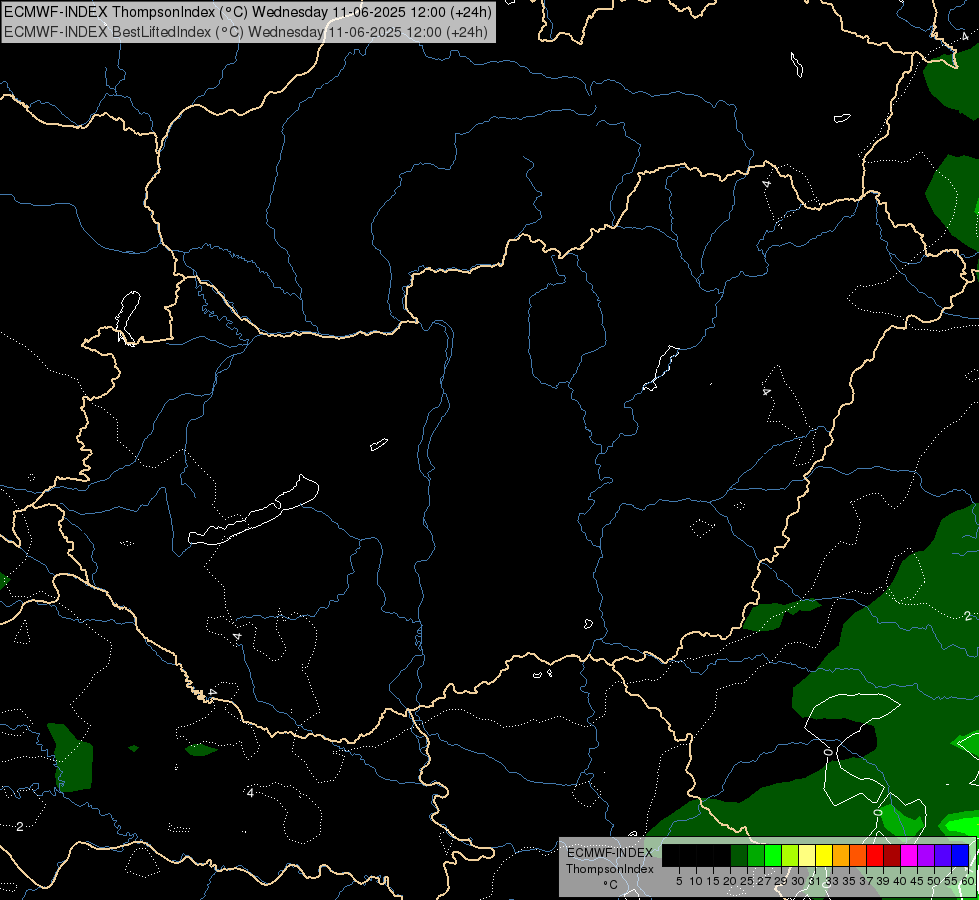The width and height of the screenshot is (979, 900).
Task: Pick the pale yellow 30–31 legend swatch
Action: [x=807, y=855]
